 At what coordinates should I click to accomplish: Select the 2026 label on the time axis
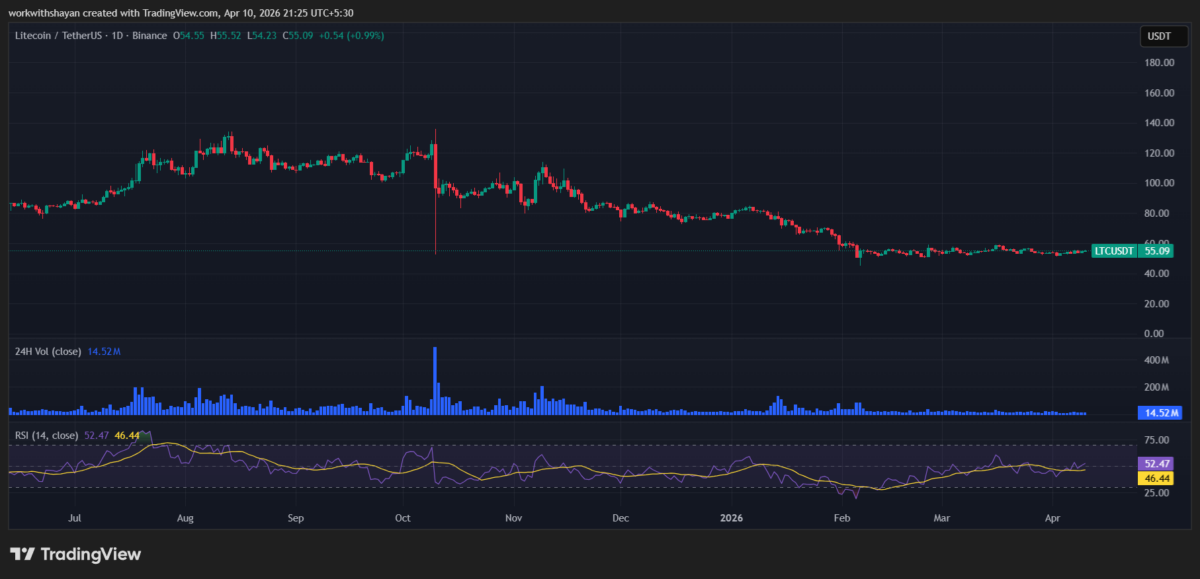pyautogui.click(x=730, y=518)
